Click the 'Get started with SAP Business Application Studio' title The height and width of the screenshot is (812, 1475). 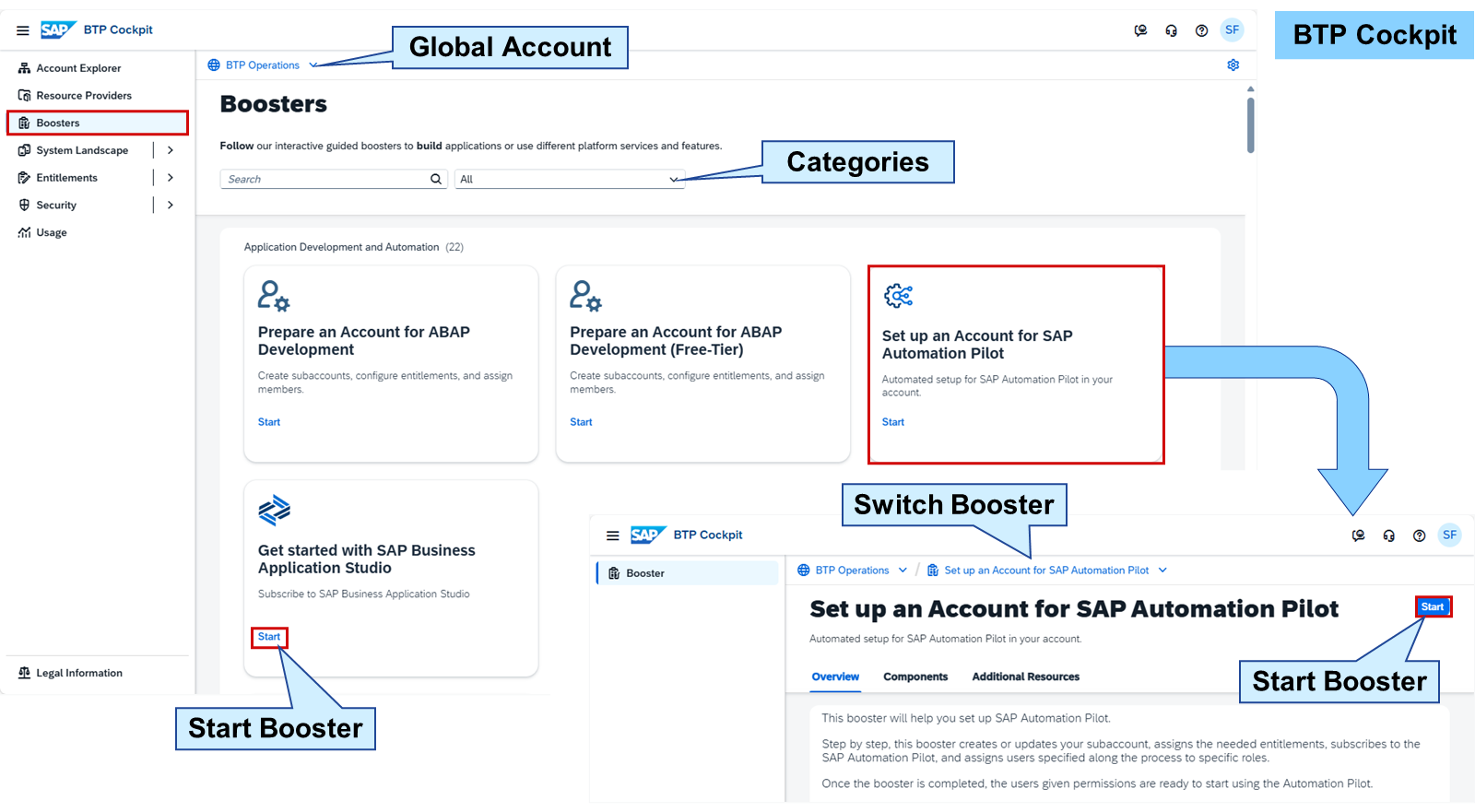click(x=367, y=559)
